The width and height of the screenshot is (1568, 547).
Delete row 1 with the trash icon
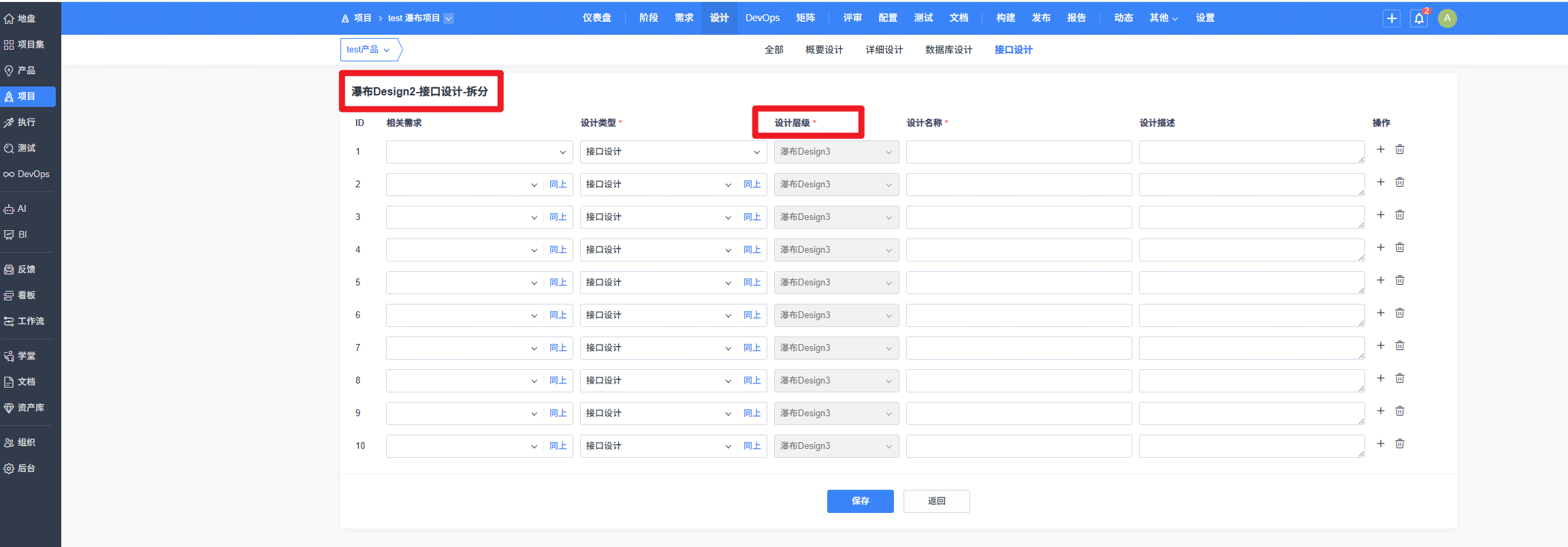pyautogui.click(x=1400, y=149)
